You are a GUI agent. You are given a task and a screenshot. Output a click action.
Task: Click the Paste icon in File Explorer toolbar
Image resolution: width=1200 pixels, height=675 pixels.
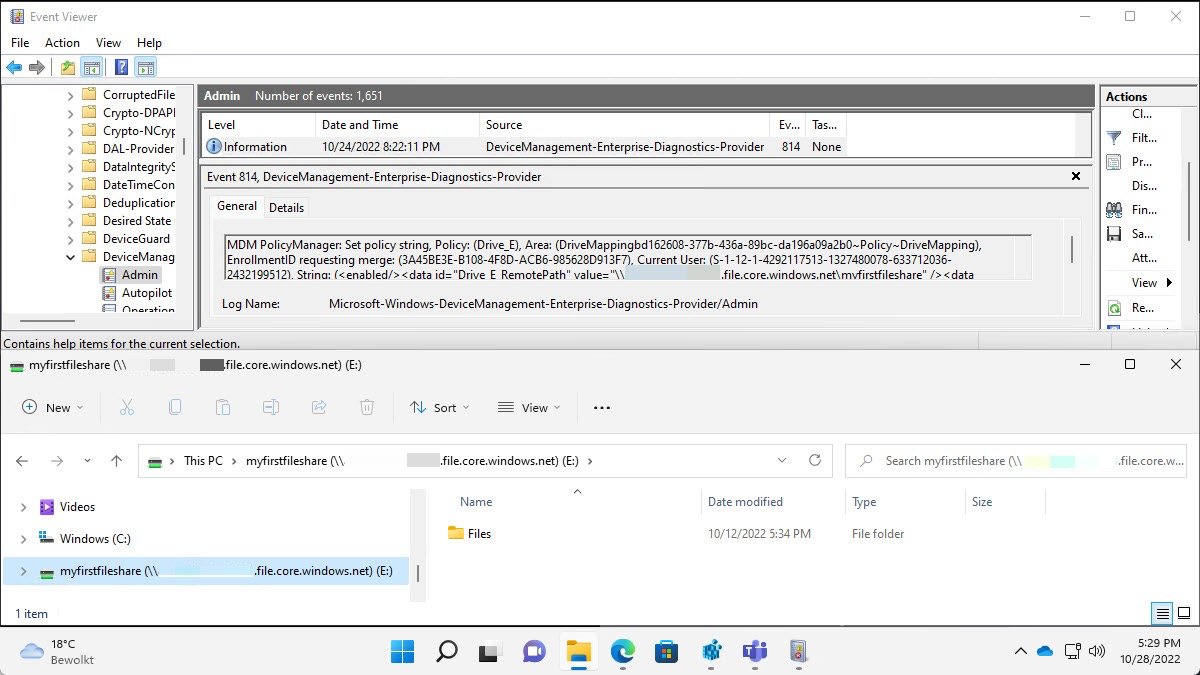tap(222, 407)
